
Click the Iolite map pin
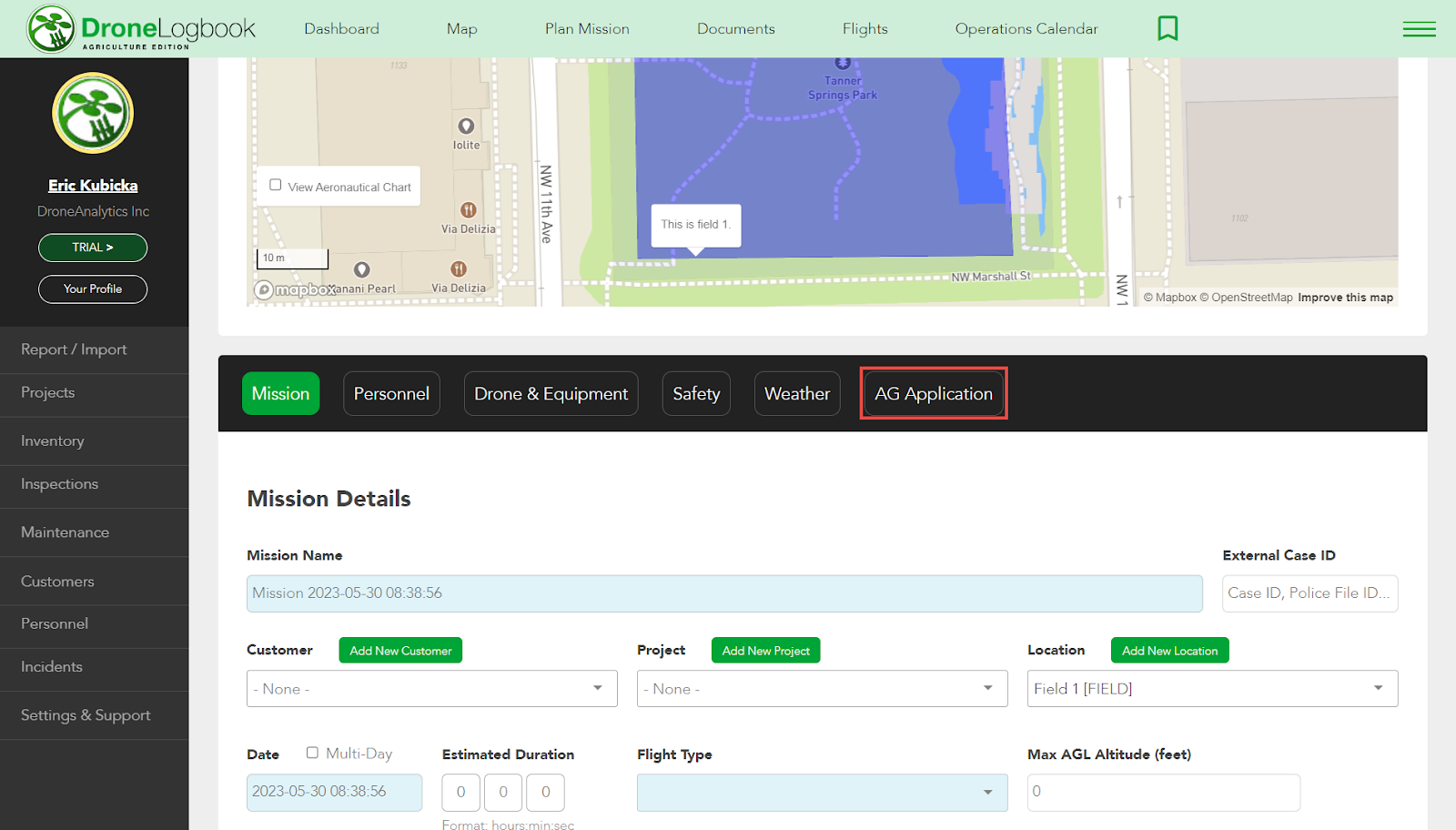(x=466, y=126)
